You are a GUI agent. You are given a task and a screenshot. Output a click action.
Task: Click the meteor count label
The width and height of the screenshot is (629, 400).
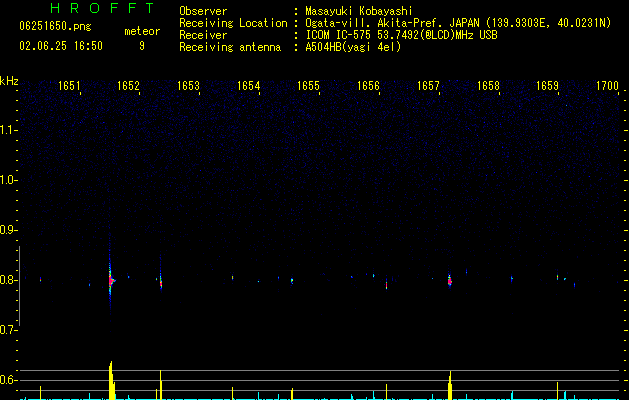[142, 31]
